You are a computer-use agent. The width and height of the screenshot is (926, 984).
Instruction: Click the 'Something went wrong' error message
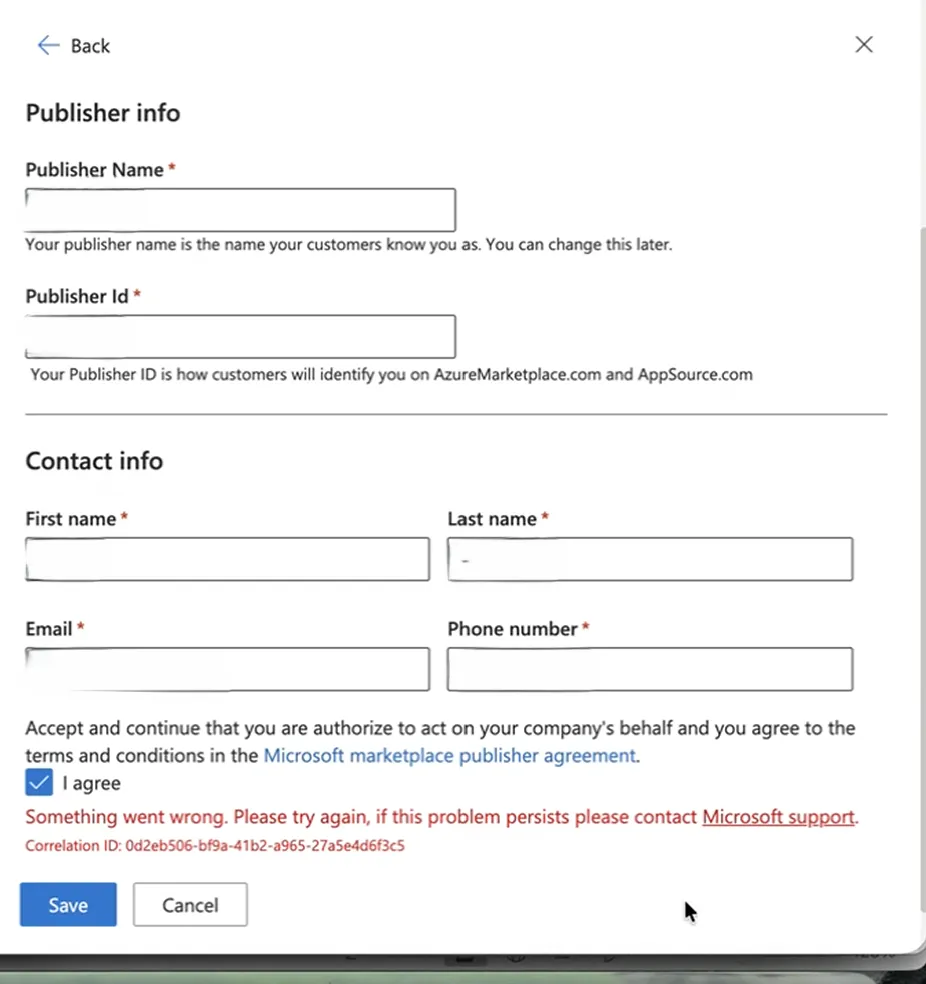[x=442, y=816]
